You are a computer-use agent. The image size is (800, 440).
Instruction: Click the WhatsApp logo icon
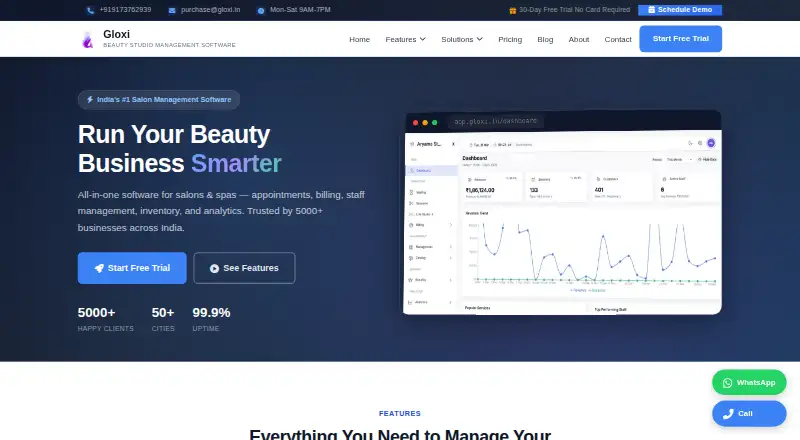727,383
